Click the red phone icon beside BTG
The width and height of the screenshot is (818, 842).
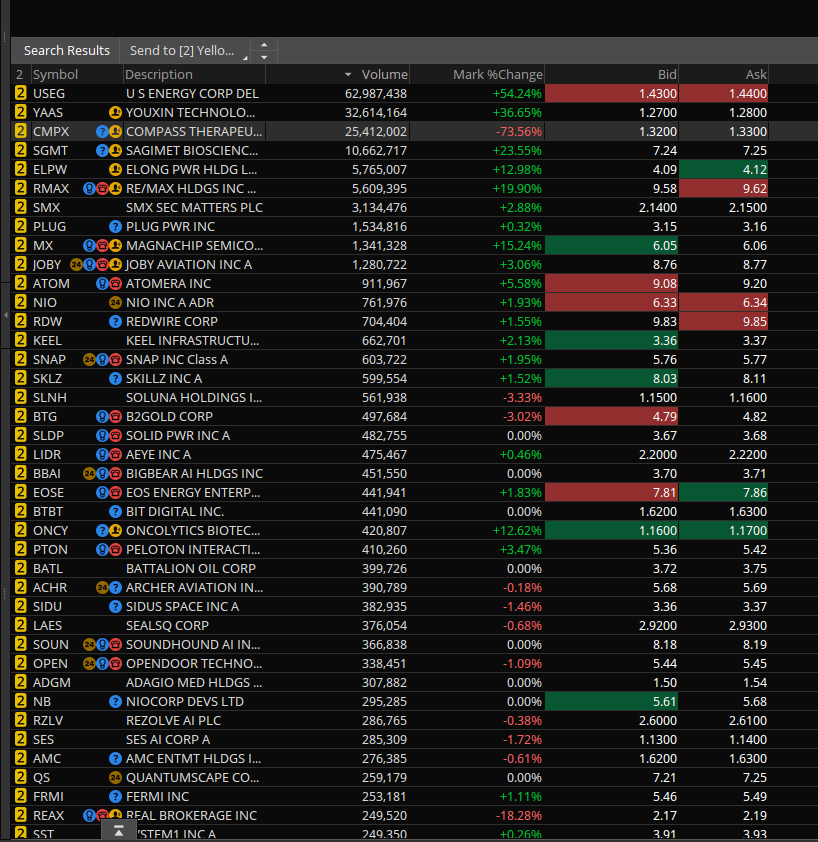pyautogui.click(x=115, y=417)
